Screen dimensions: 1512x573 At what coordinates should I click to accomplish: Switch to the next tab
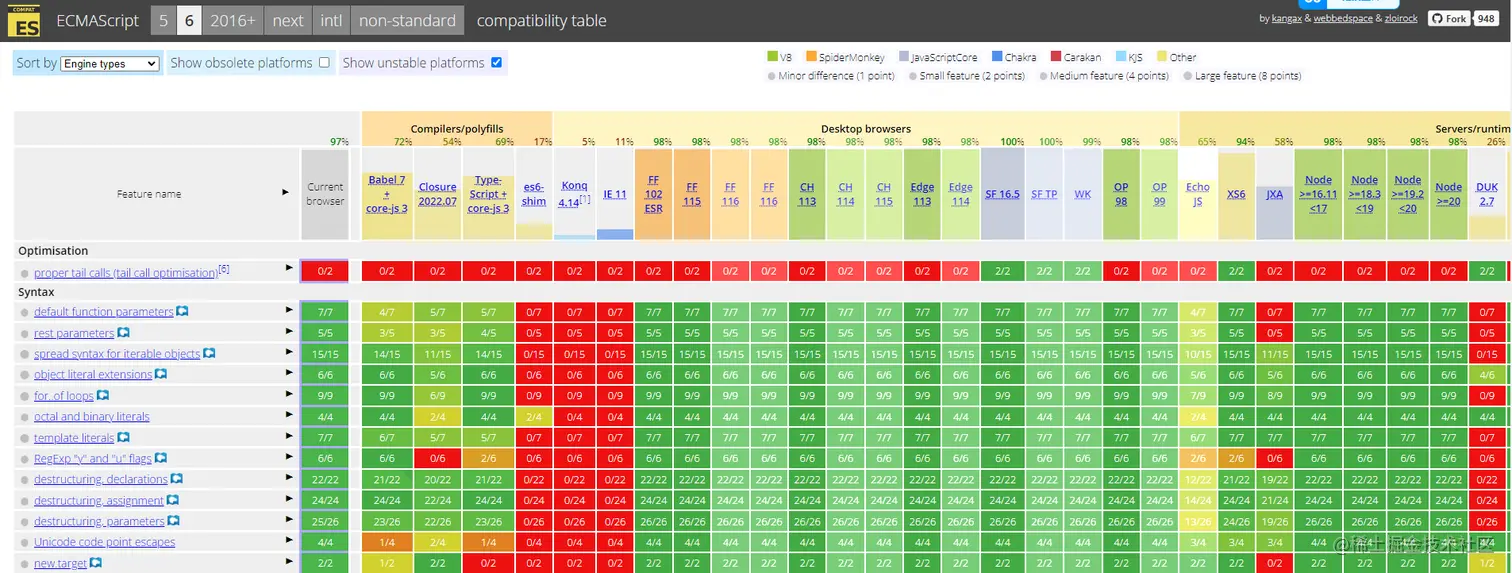pos(288,20)
